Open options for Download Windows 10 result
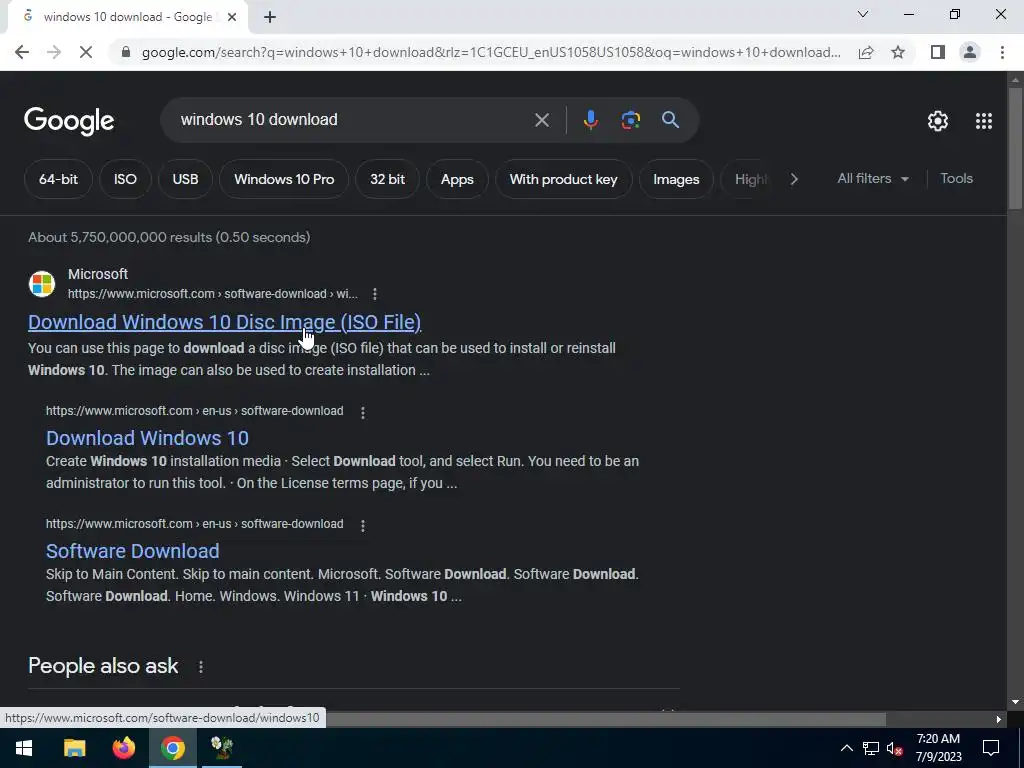The height and width of the screenshot is (768, 1024). tap(363, 412)
